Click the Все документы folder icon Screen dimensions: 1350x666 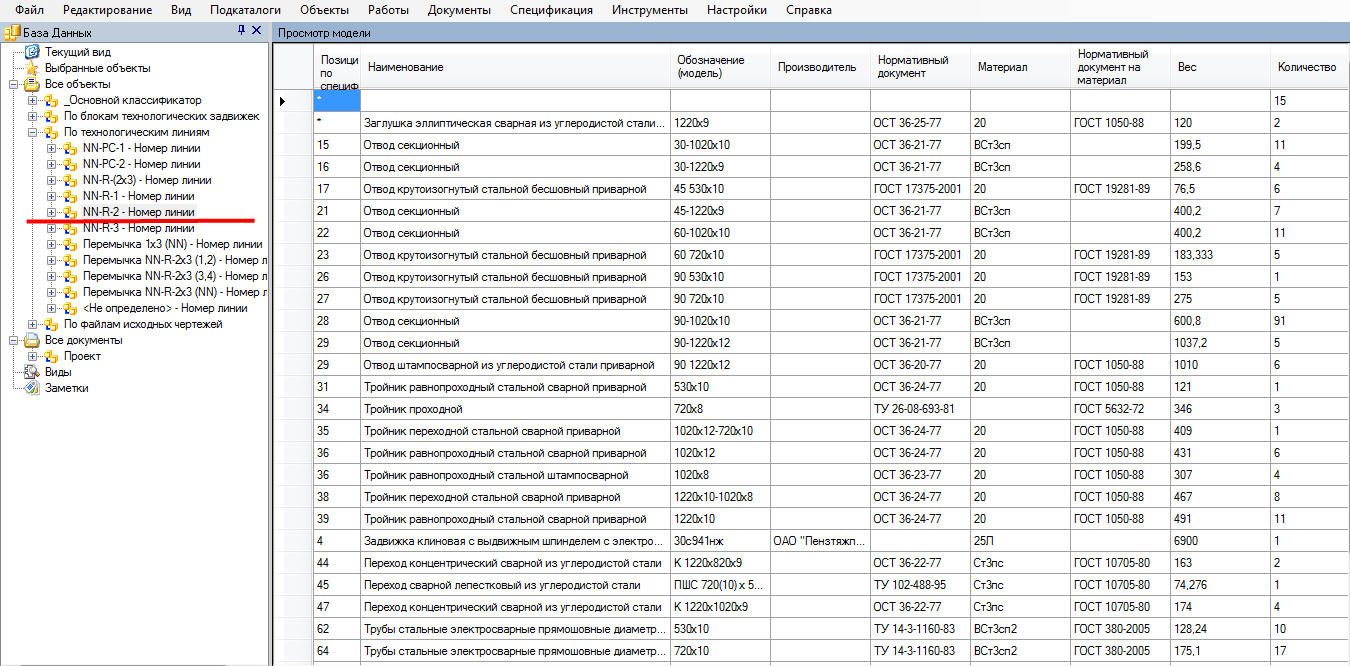[33, 340]
